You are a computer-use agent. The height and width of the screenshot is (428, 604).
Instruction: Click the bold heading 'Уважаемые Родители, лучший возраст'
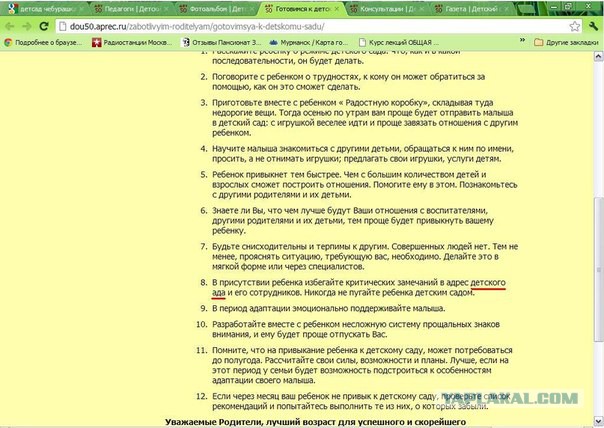[x=315, y=422]
